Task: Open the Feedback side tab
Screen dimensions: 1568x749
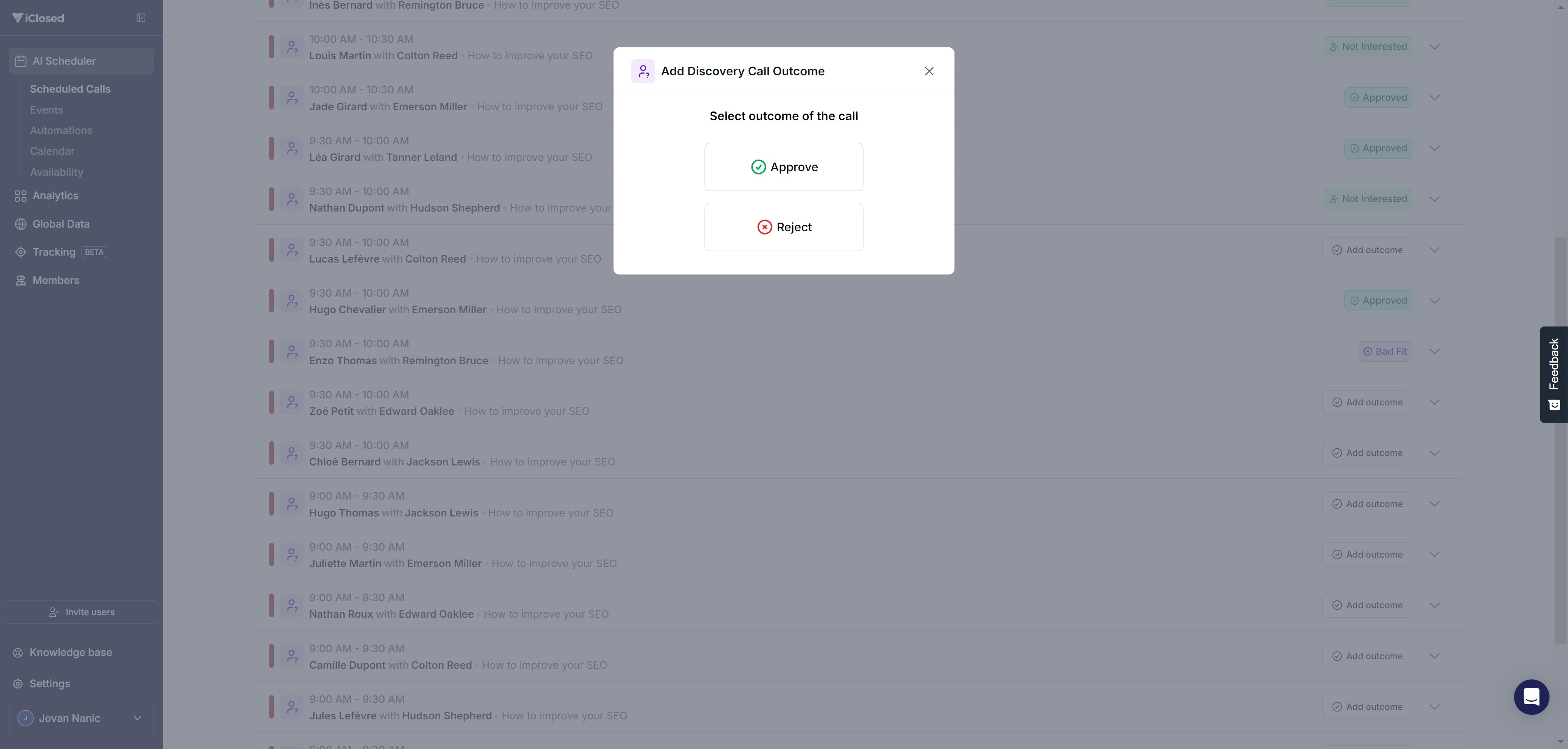Action: (1554, 374)
